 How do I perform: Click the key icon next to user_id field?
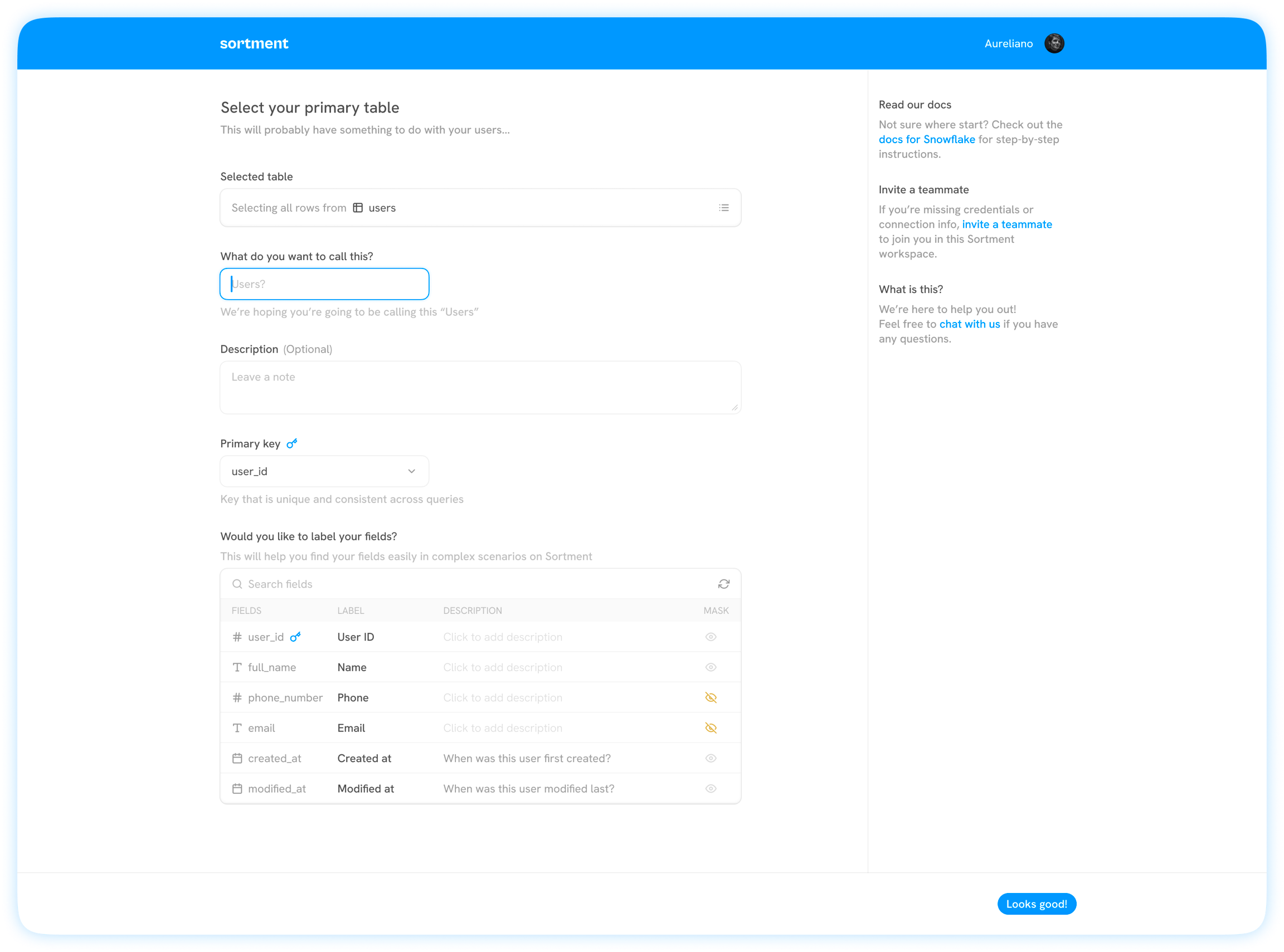[295, 637]
